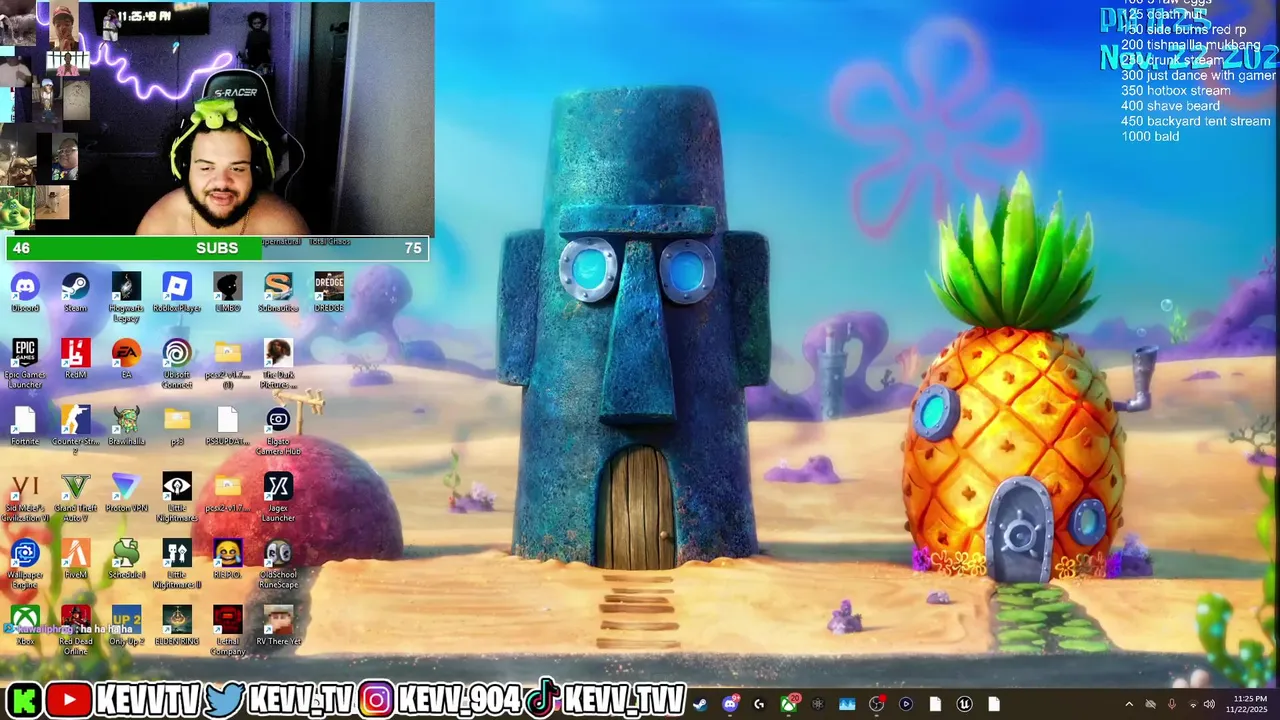1280x720 pixels.
Task: Launch Steam from the desktop
Action: (x=76, y=292)
